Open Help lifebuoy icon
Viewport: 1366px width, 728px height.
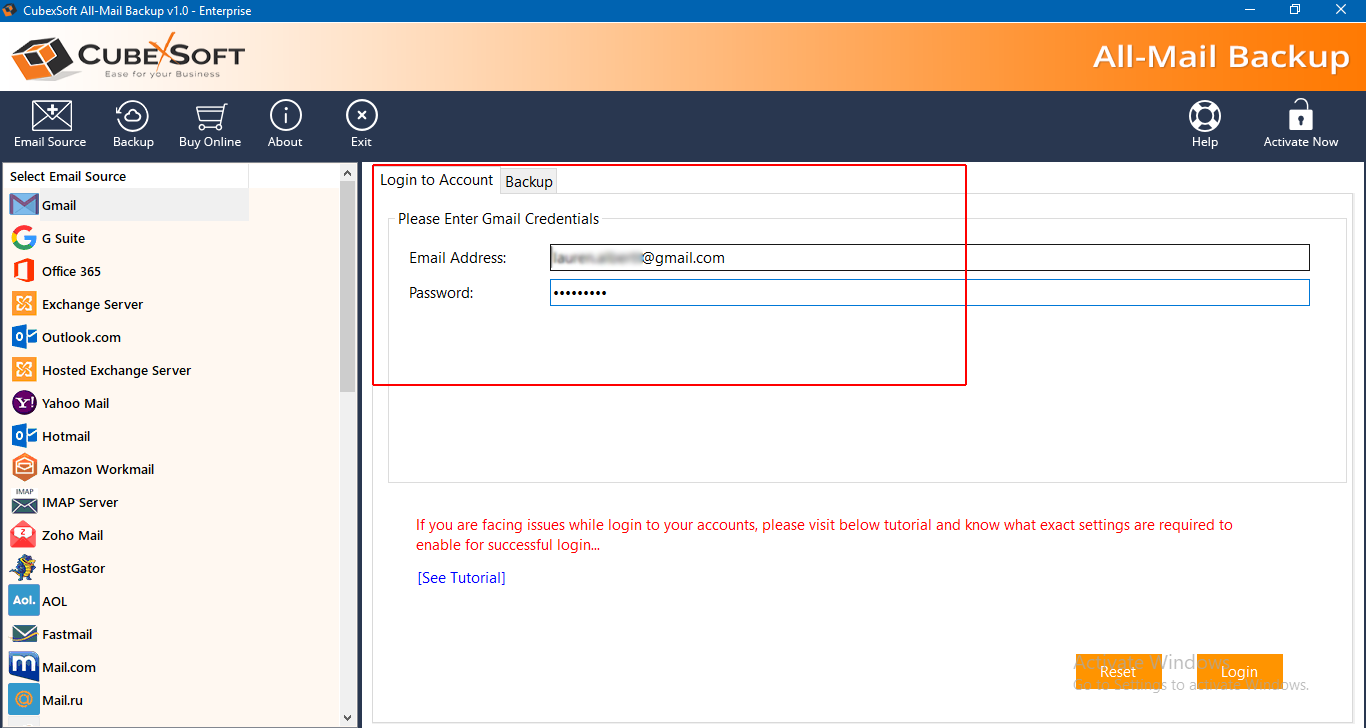pyautogui.click(x=1204, y=117)
